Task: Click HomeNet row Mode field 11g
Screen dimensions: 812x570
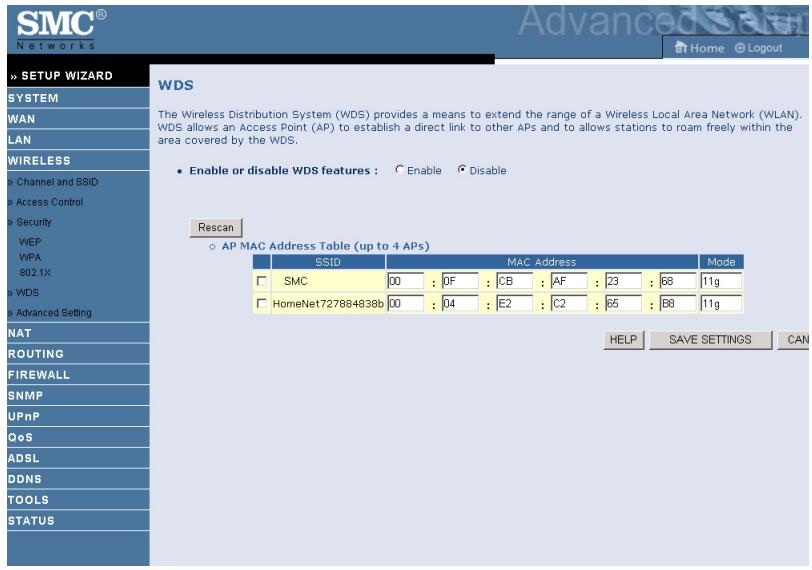Action: click(721, 303)
